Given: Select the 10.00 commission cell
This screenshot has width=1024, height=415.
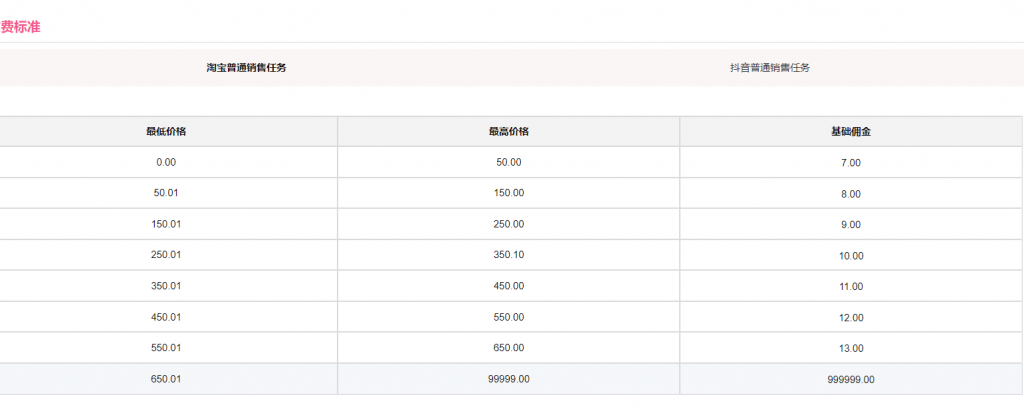Looking at the screenshot, I should pos(851,256).
